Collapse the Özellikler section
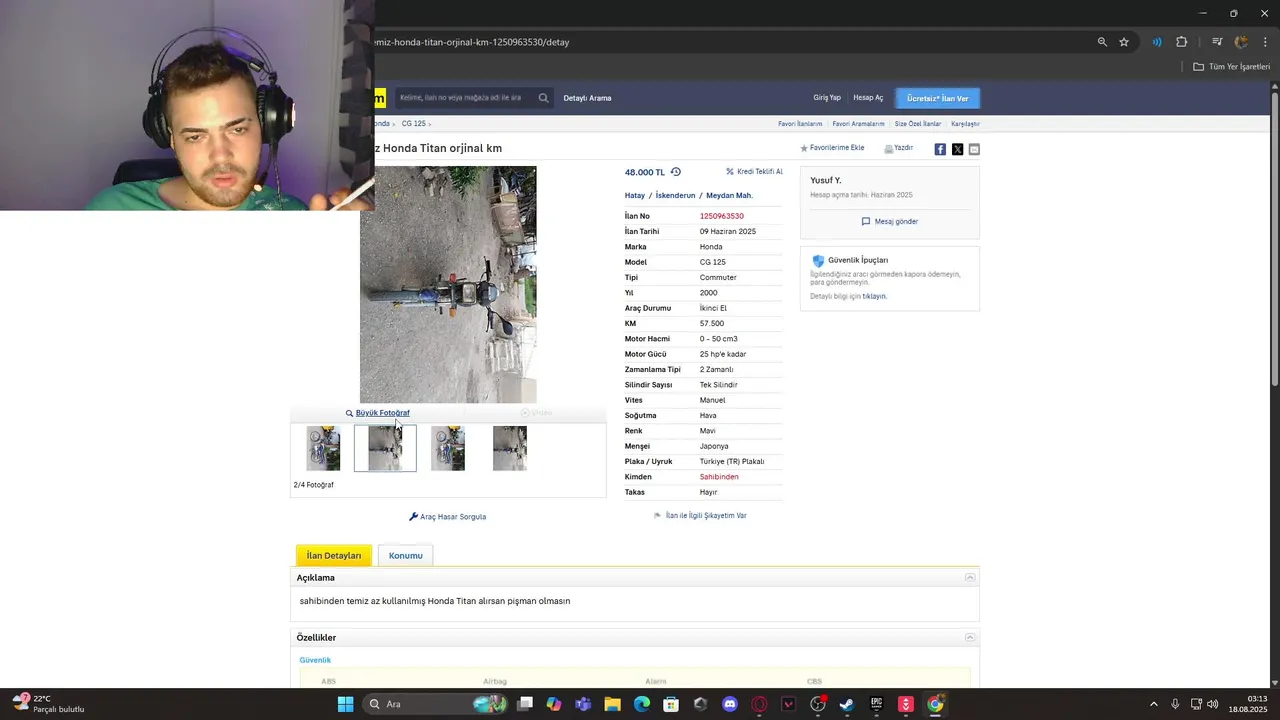Image resolution: width=1280 pixels, height=720 pixels. (969, 638)
